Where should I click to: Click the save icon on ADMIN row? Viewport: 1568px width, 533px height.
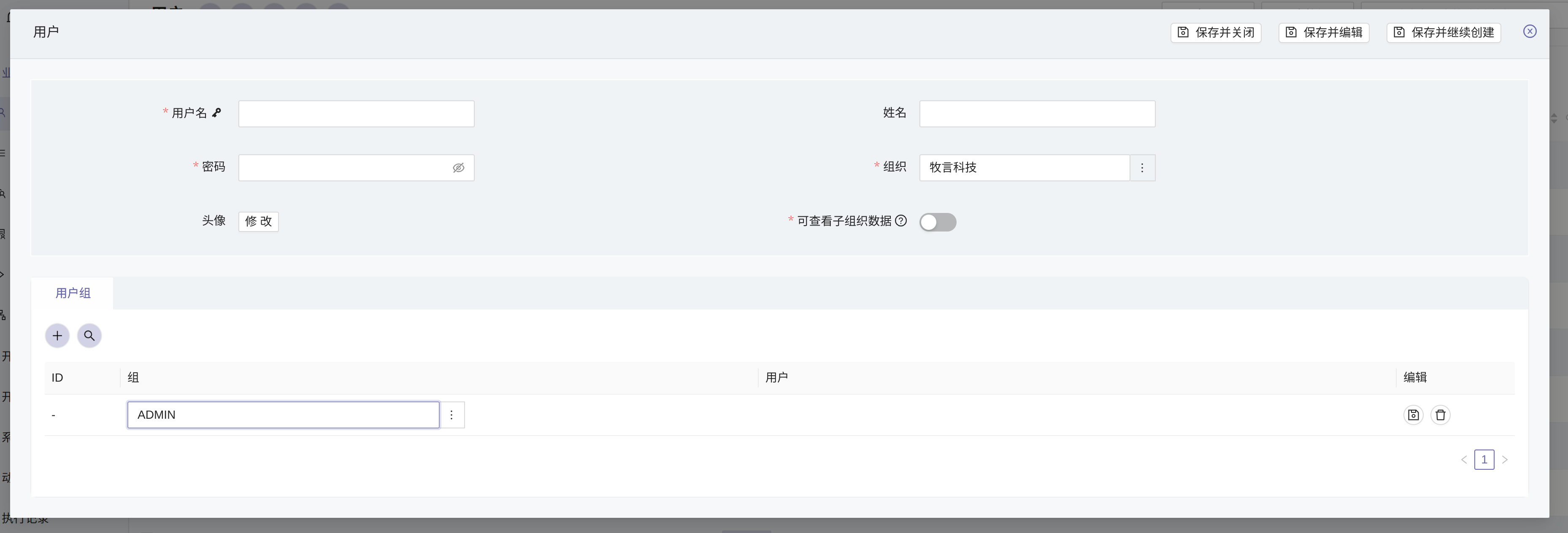pyautogui.click(x=1414, y=415)
